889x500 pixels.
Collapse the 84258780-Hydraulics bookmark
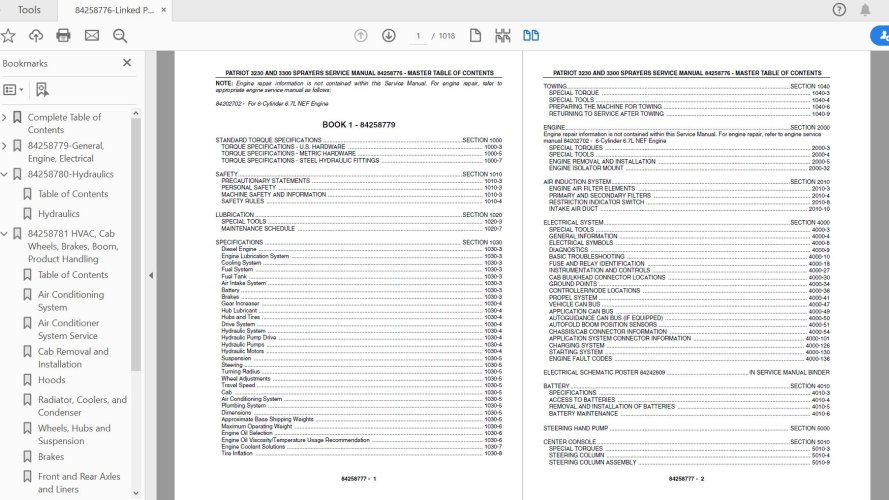coord(4,174)
